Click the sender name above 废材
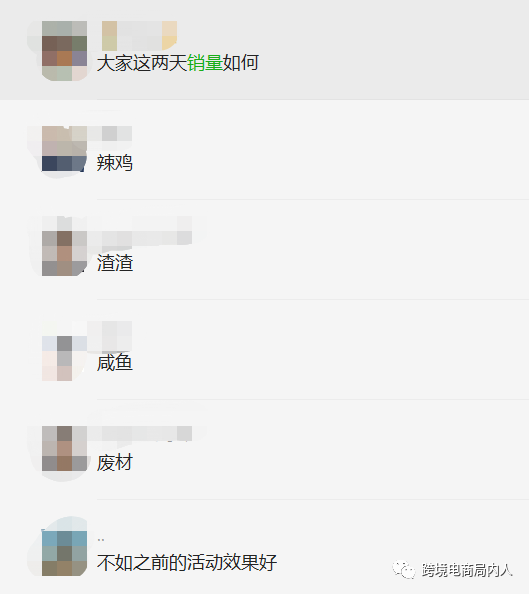The image size is (529, 594). click(x=140, y=433)
